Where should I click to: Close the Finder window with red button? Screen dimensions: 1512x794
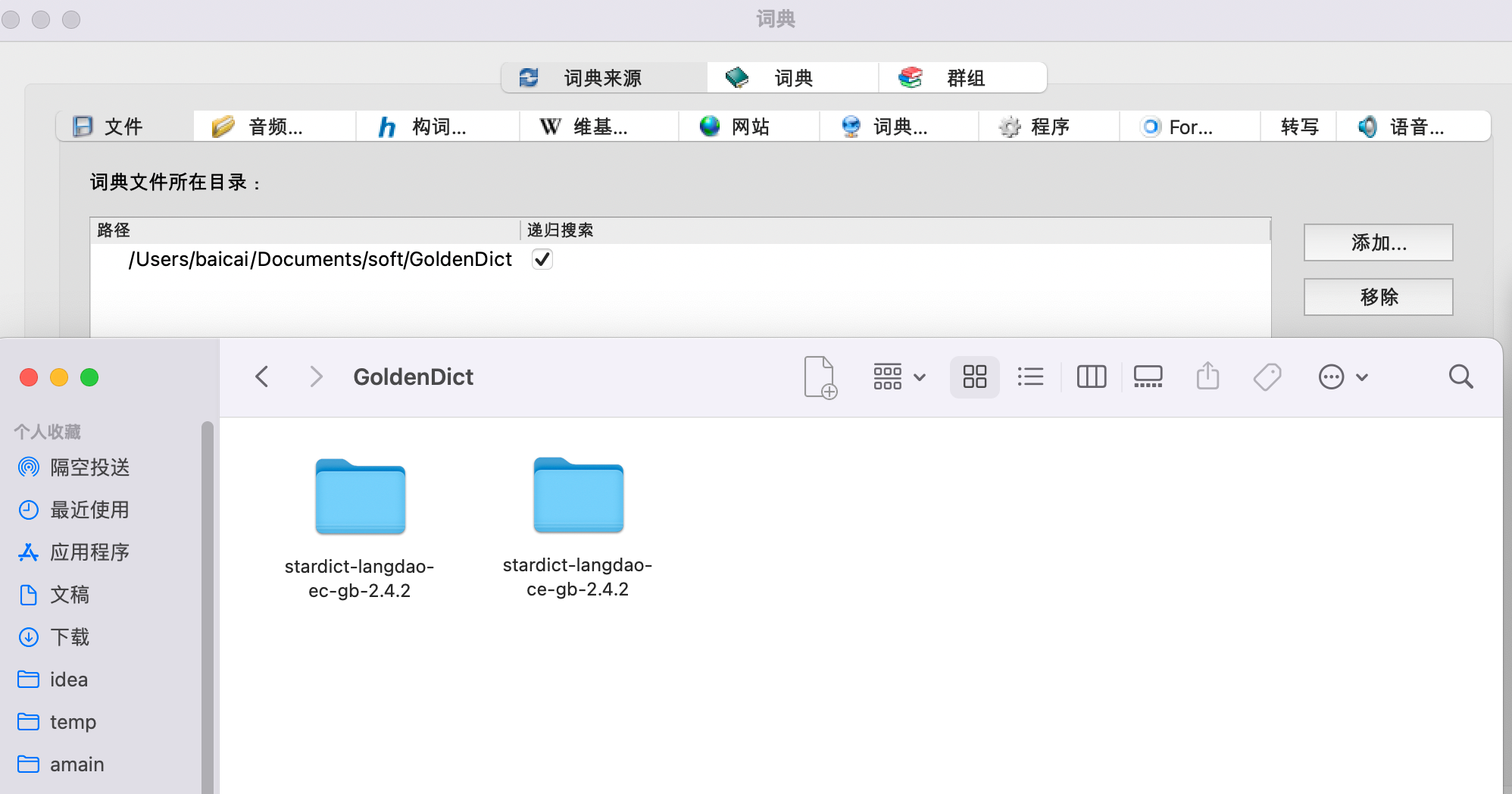coord(29,377)
